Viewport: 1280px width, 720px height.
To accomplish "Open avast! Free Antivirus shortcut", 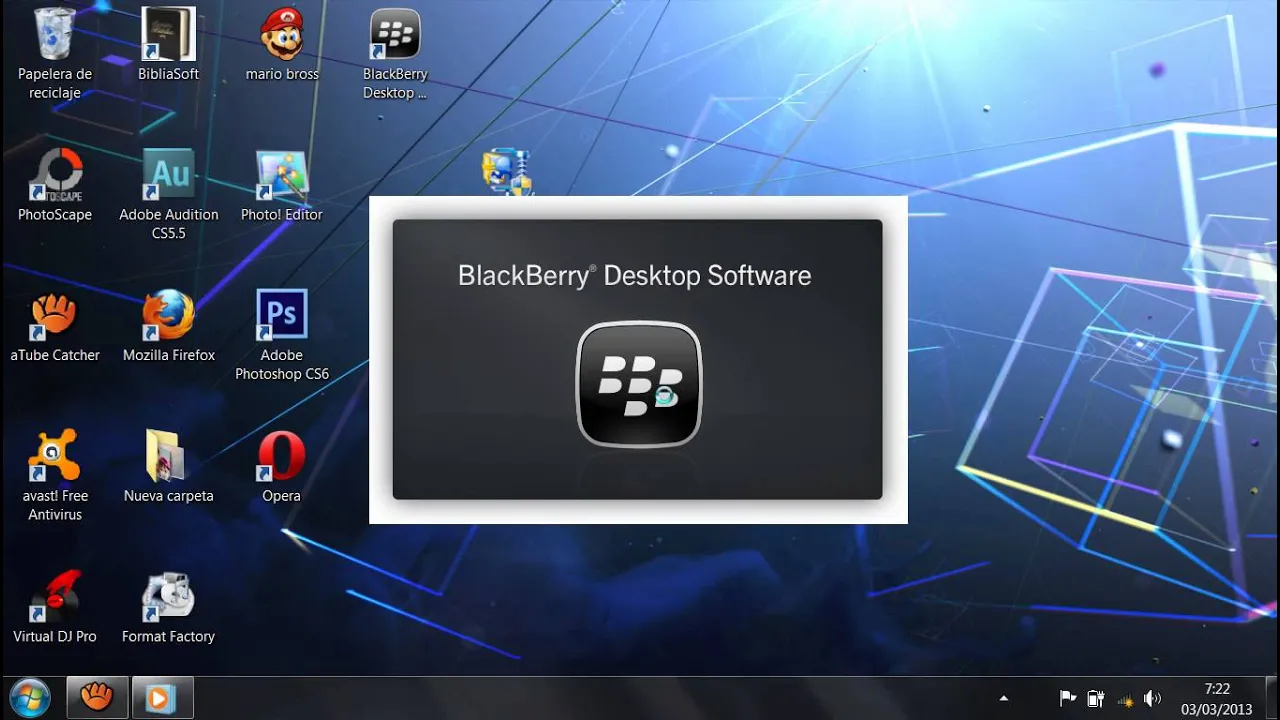I will tap(55, 476).
